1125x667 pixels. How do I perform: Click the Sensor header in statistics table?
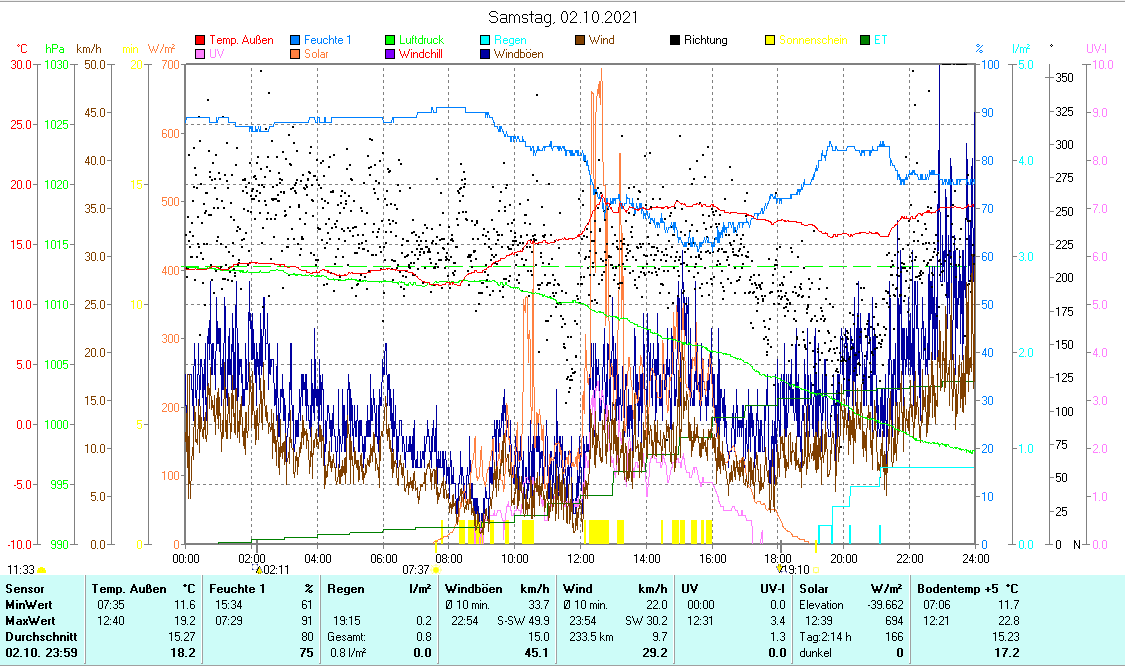[25, 588]
